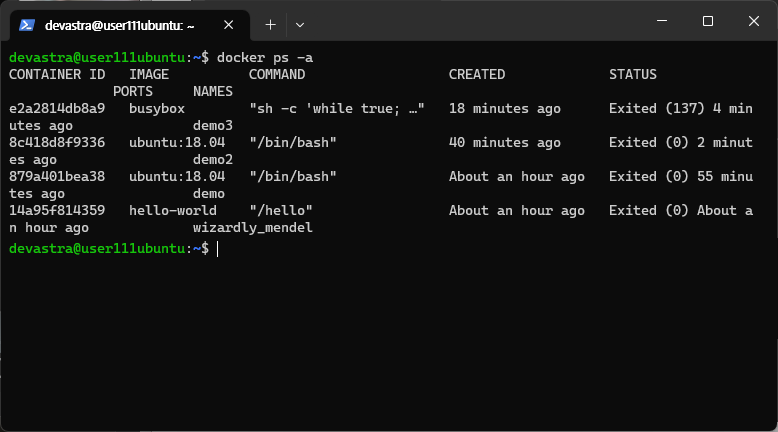Click the "sh -c 'while true; …" command
Screen dimensions: 778x432
click(x=337, y=108)
